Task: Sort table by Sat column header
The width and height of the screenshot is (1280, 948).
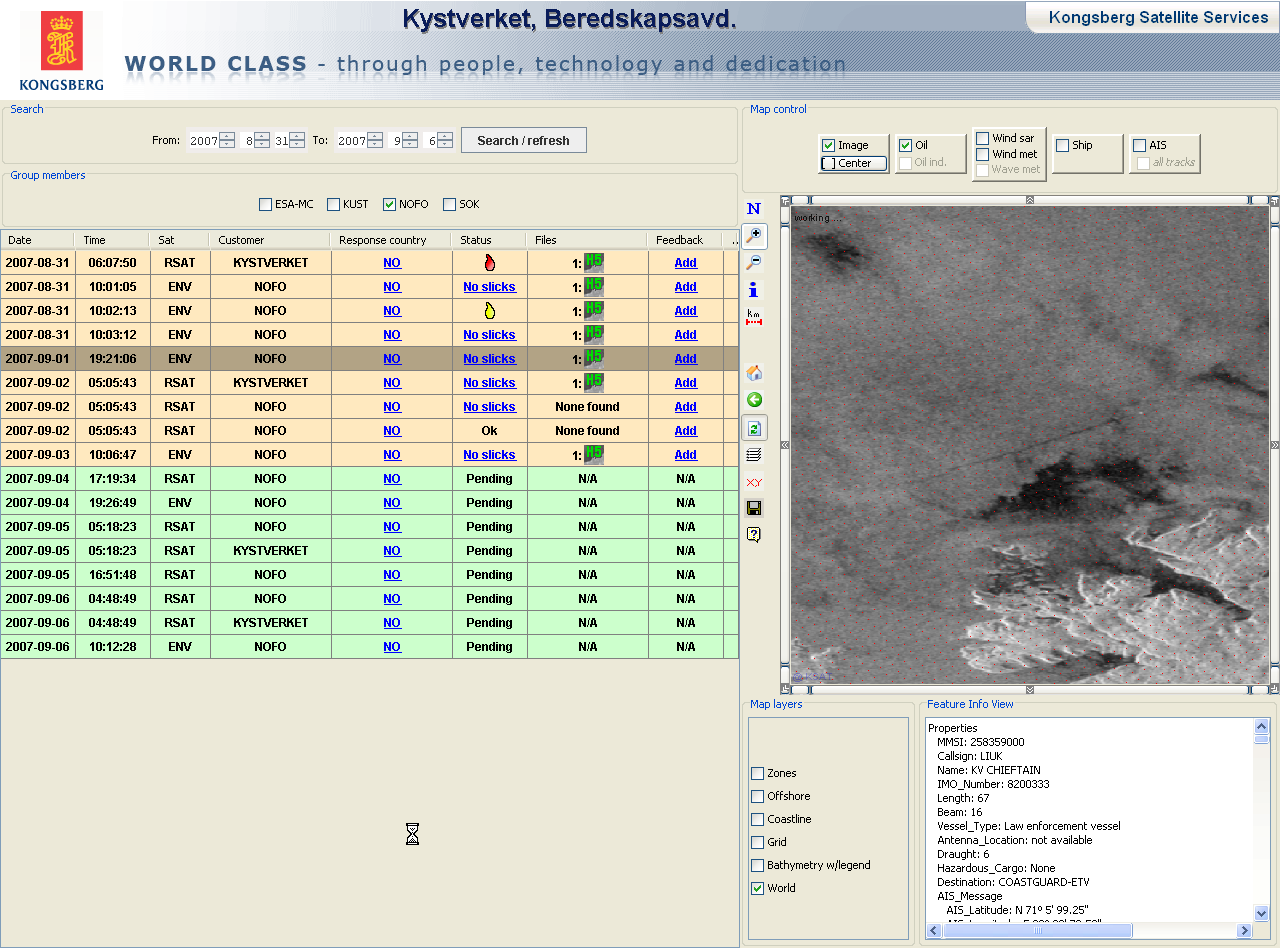Action: coord(180,240)
